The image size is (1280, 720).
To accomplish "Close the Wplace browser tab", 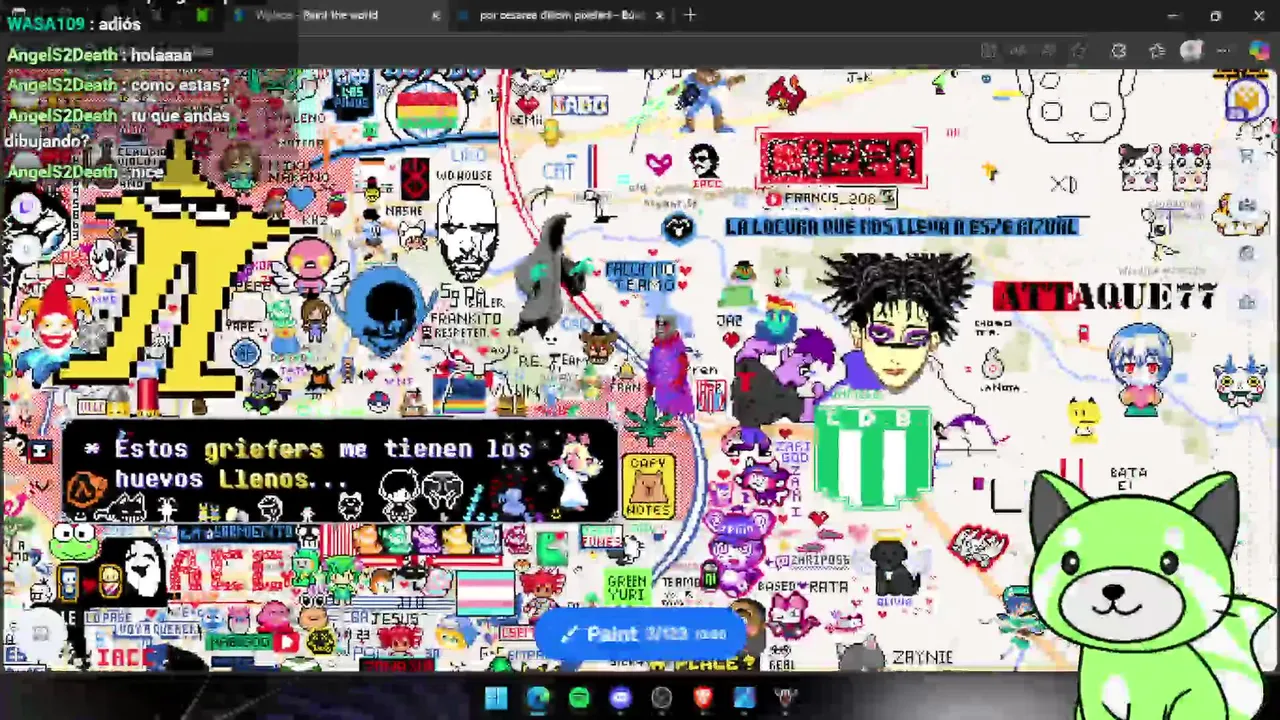I will (x=436, y=16).
